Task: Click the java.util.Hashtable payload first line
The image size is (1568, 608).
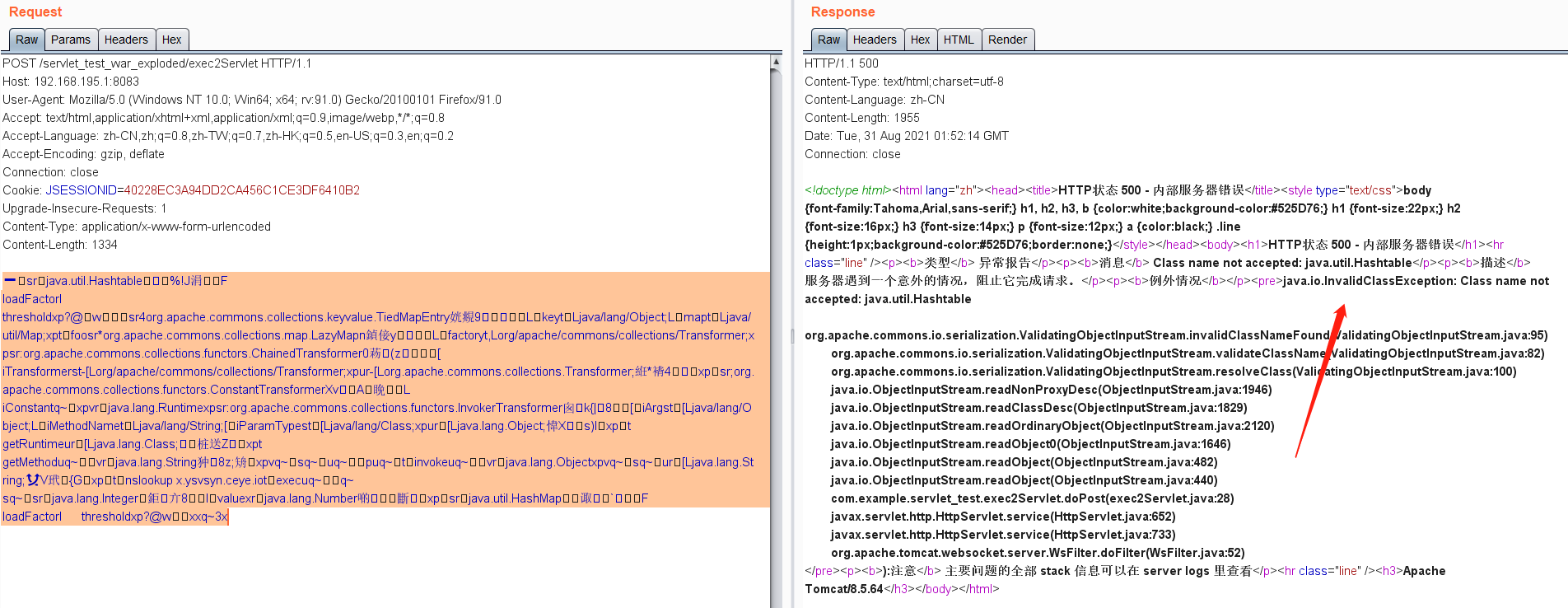Action: tap(115, 281)
